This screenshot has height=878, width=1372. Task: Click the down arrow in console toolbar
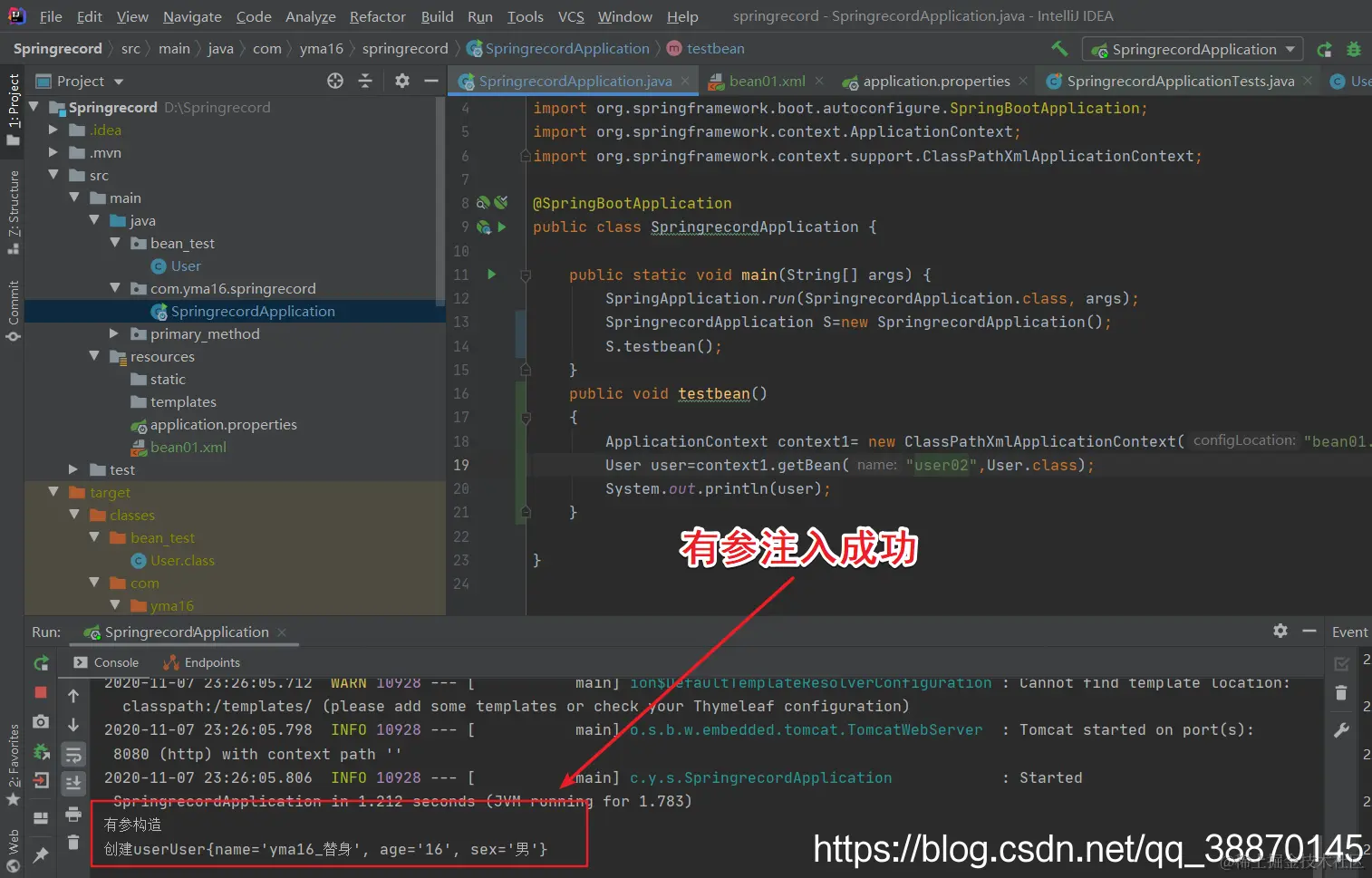(73, 725)
